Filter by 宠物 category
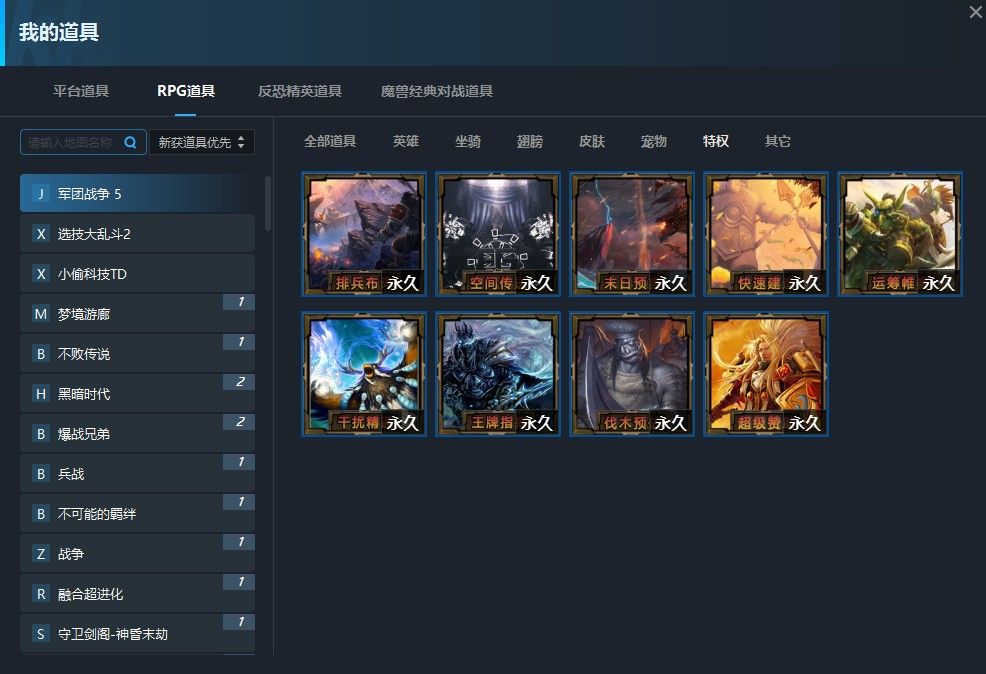Image resolution: width=986 pixels, height=674 pixels. (653, 141)
